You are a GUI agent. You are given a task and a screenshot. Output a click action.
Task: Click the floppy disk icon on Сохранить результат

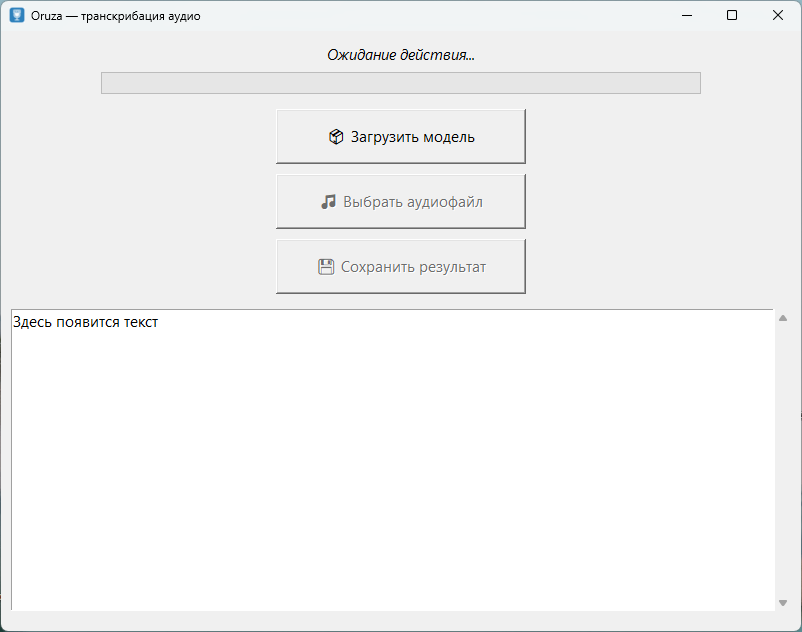pyautogui.click(x=325, y=267)
